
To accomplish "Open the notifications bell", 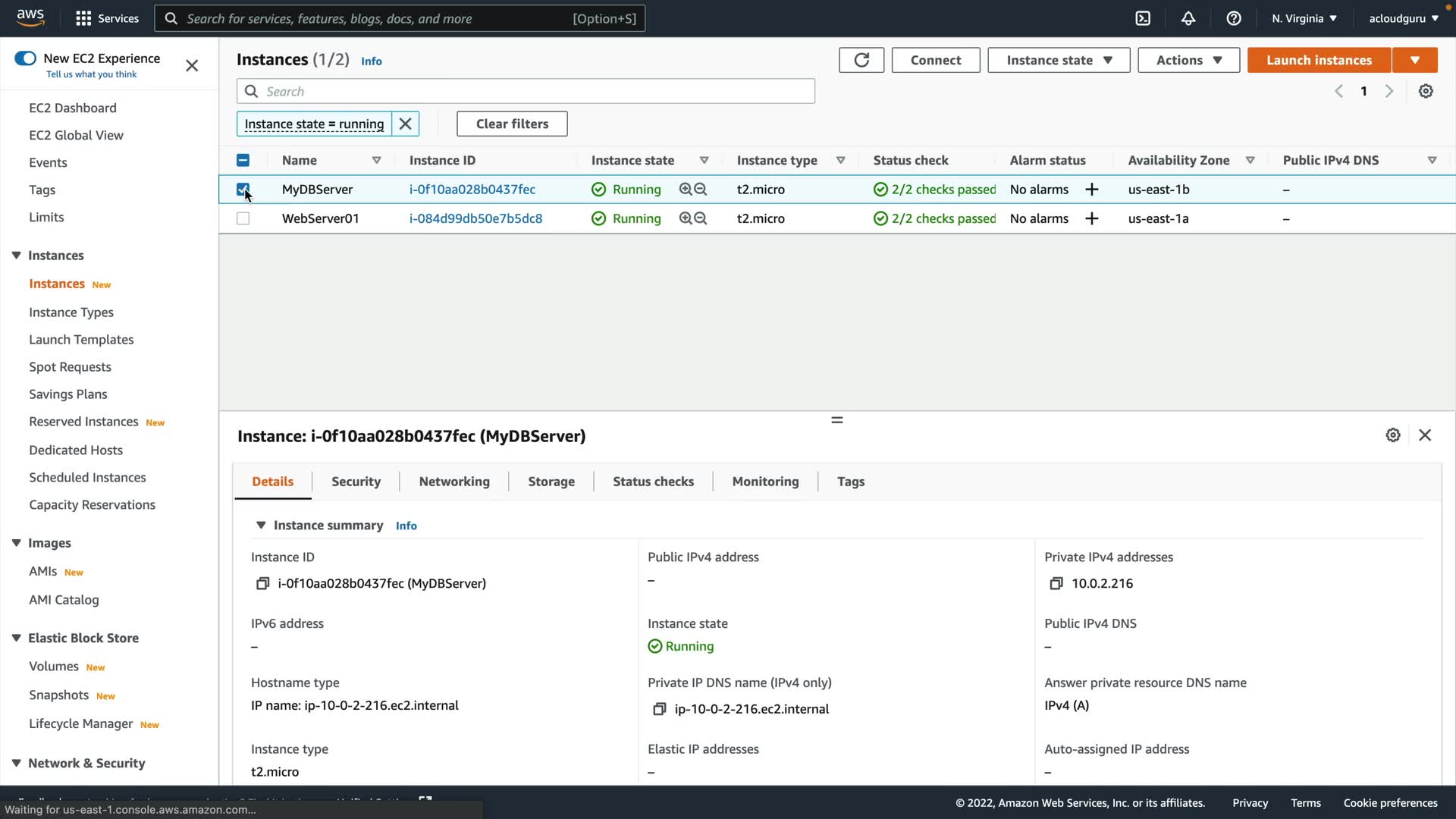I will [1188, 18].
